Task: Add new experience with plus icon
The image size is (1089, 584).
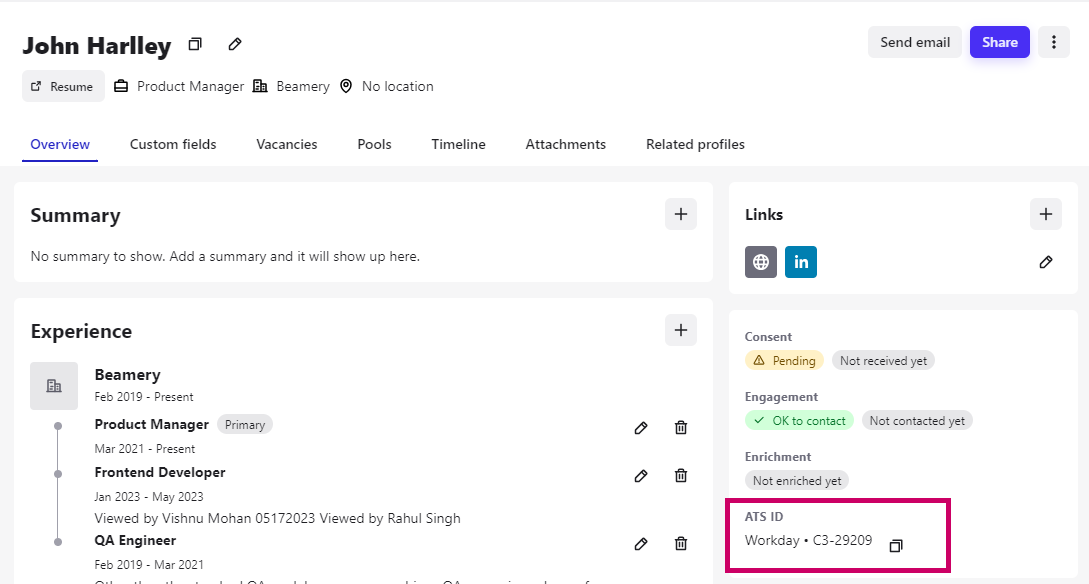Action: [681, 330]
